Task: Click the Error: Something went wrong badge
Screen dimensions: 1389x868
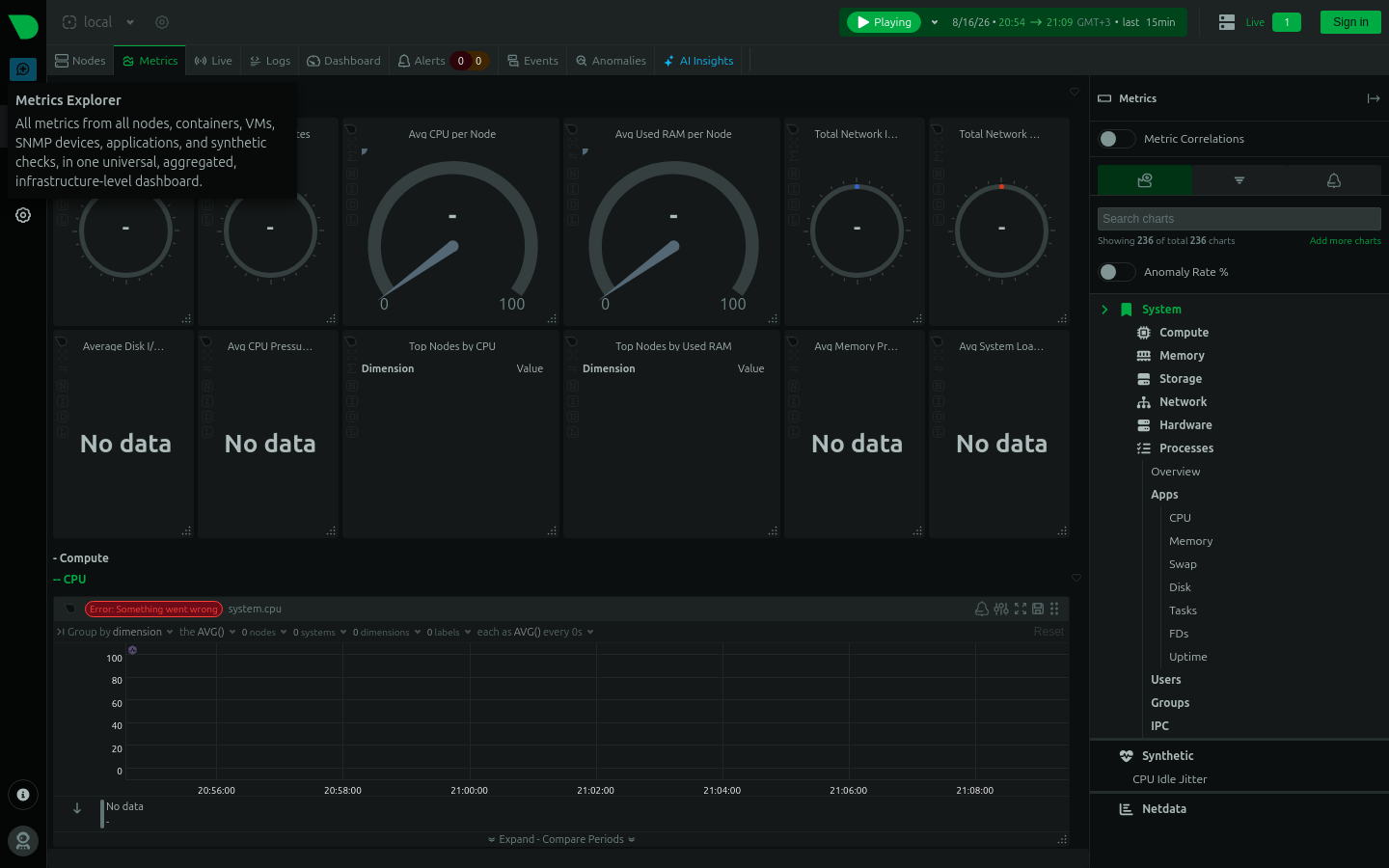Action: (153, 610)
